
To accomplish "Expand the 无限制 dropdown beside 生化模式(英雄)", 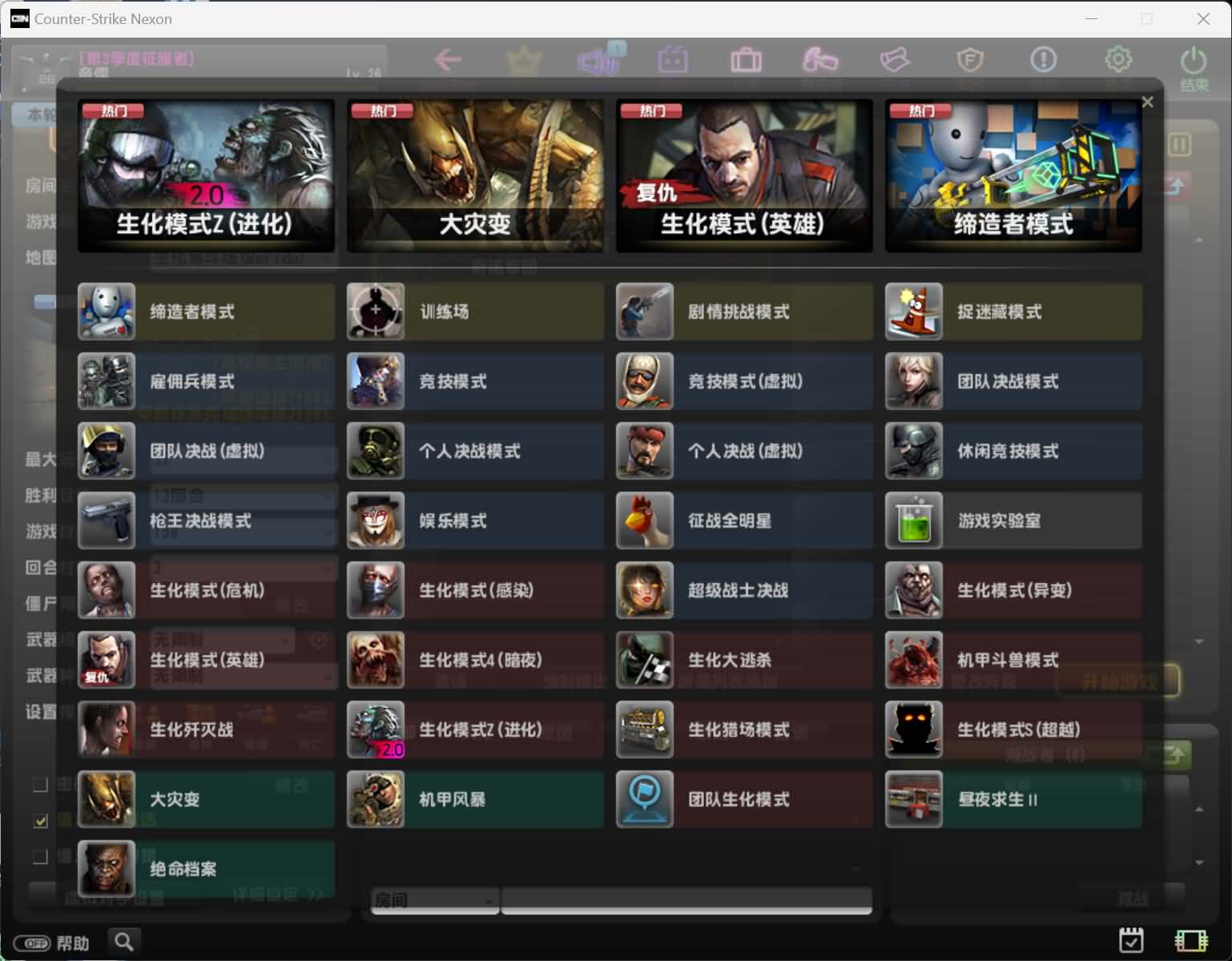I will click(223, 640).
